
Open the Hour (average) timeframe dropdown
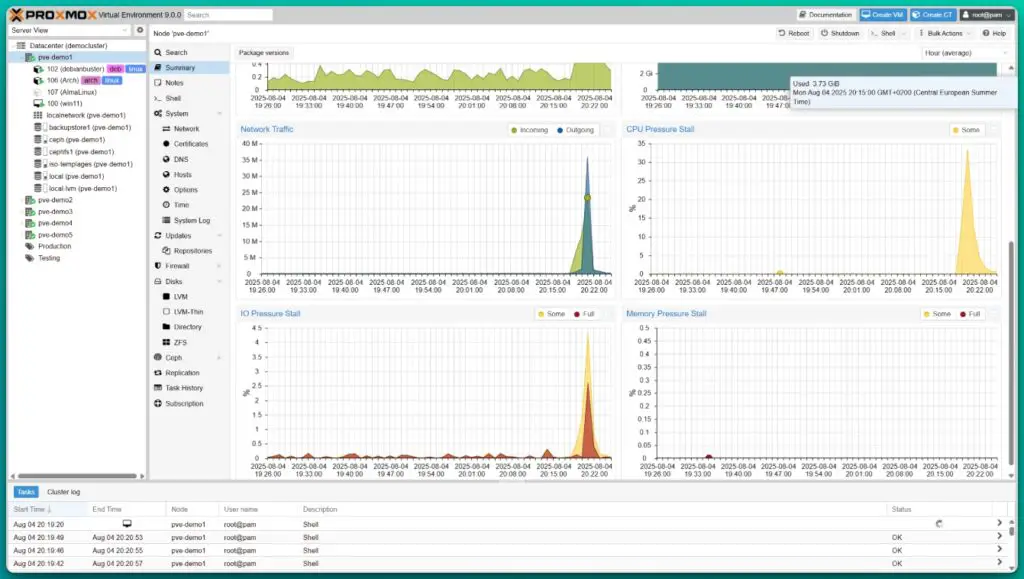[x=964, y=52]
